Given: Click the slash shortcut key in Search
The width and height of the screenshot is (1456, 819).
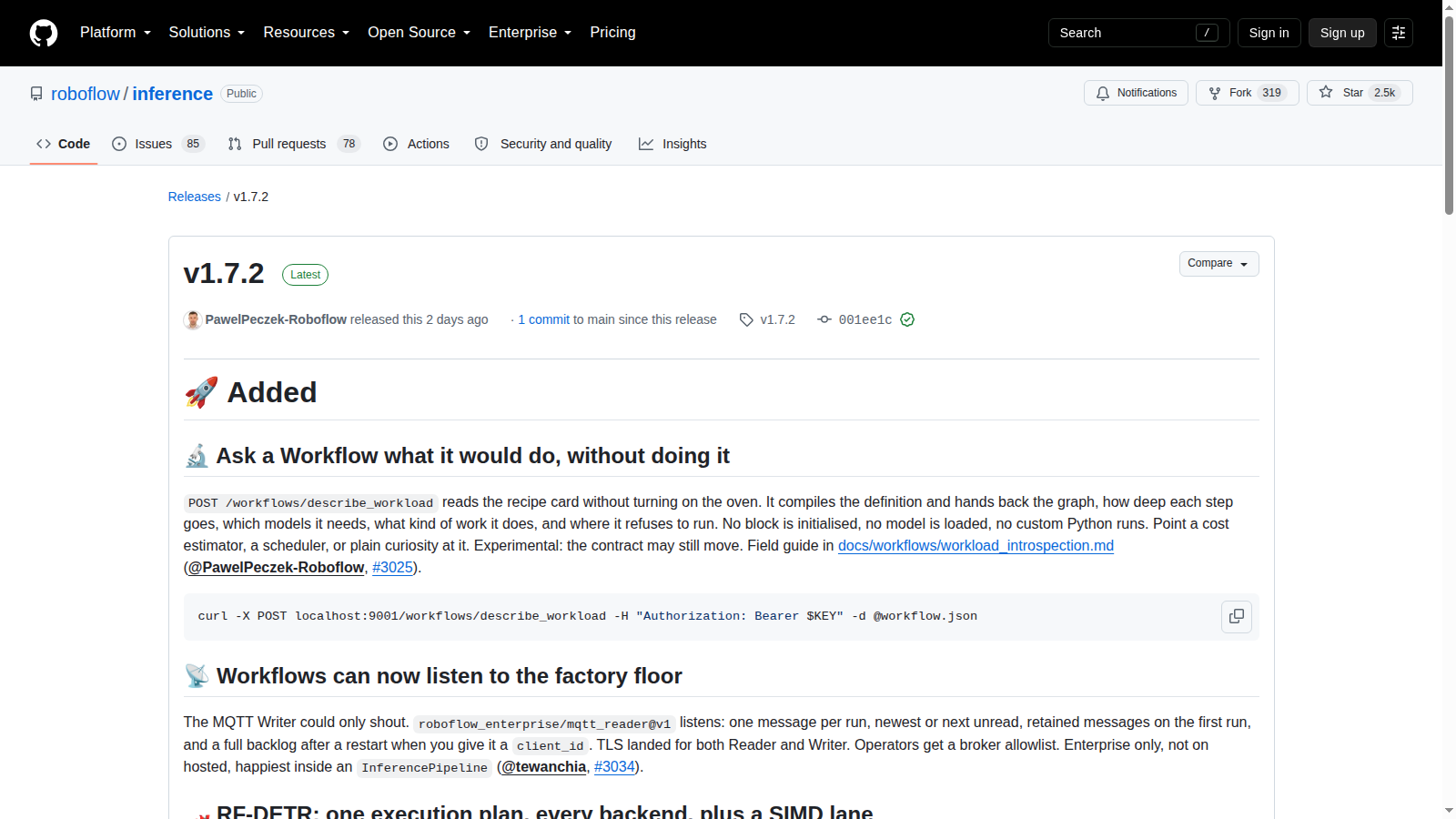Looking at the screenshot, I should [x=1207, y=33].
